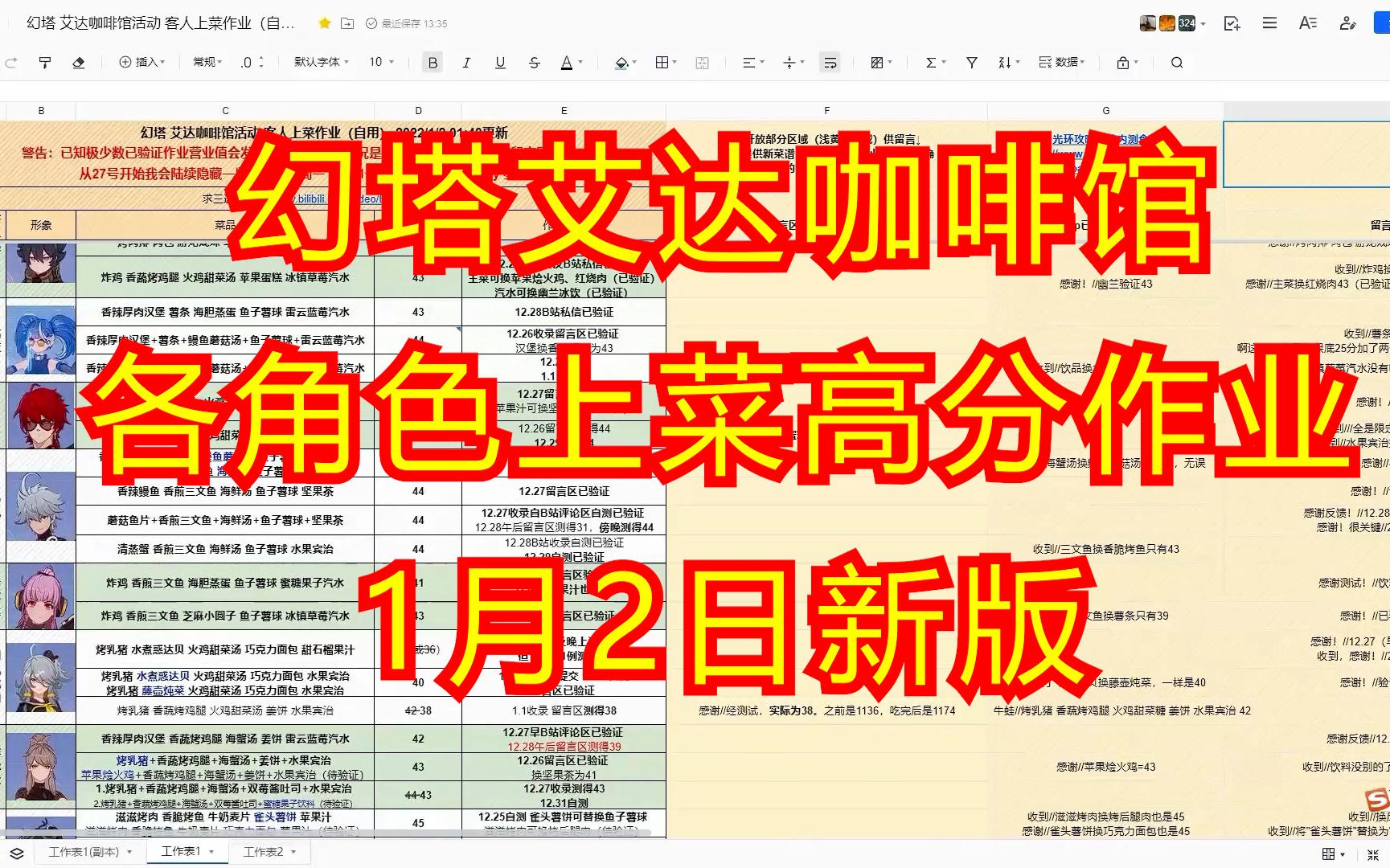
Task: Toggle the favorite star icon
Action: (x=324, y=23)
